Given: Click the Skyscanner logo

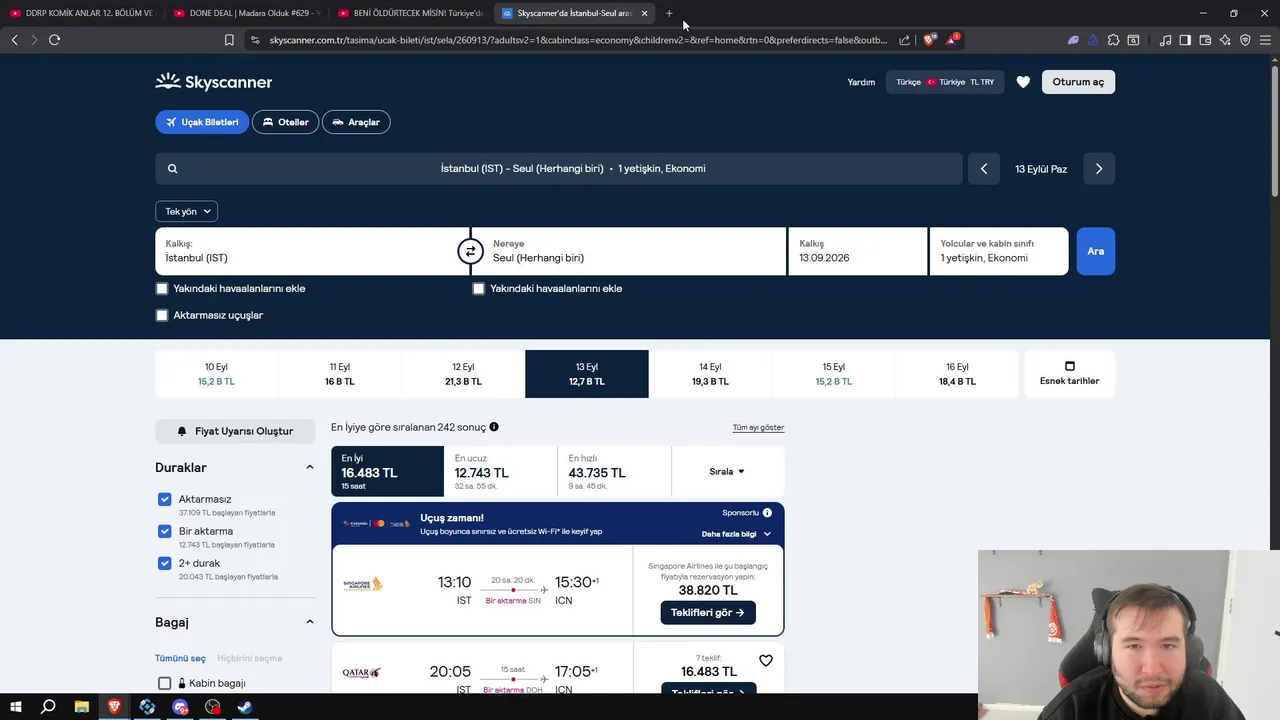Looking at the screenshot, I should point(213,82).
